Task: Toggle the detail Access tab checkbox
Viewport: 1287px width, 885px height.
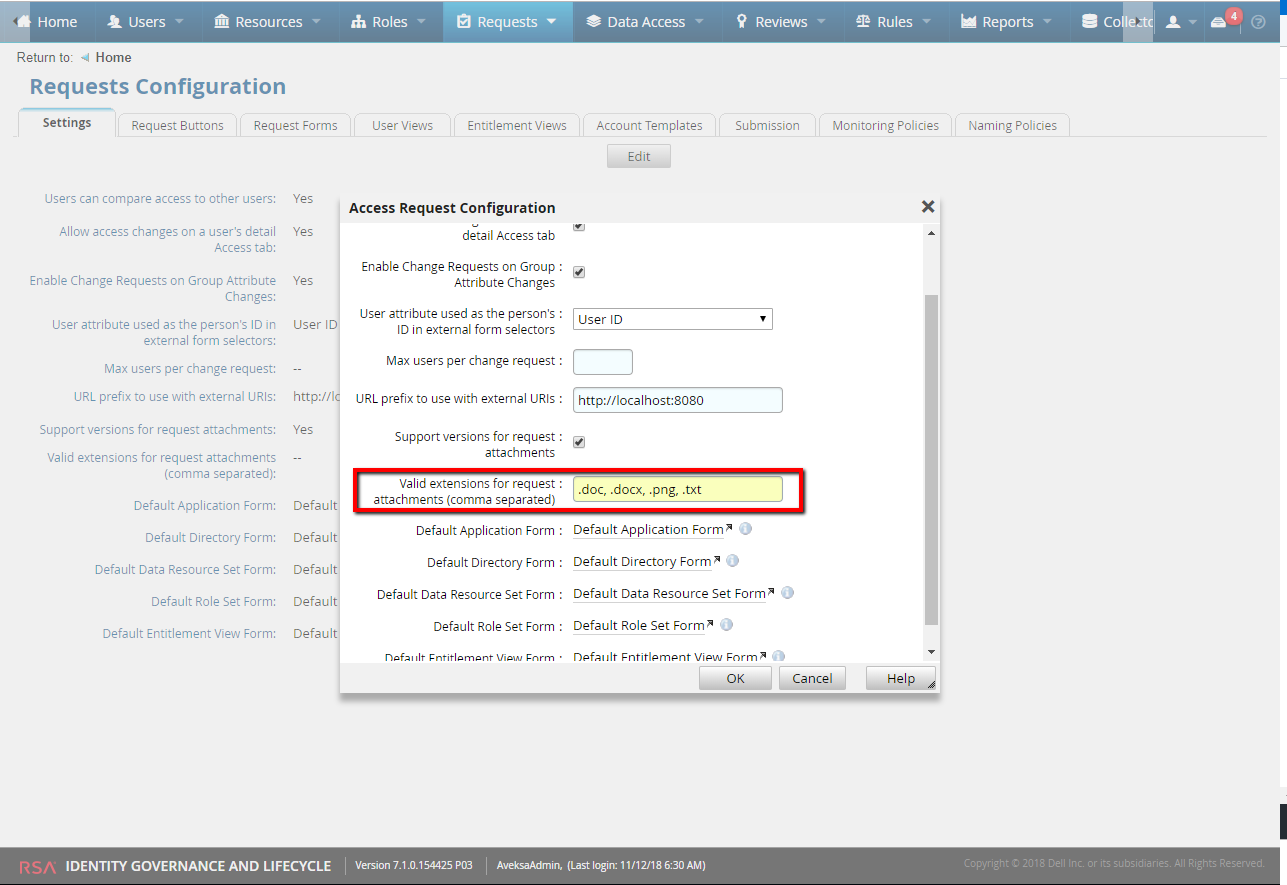Action: coord(578,226)
